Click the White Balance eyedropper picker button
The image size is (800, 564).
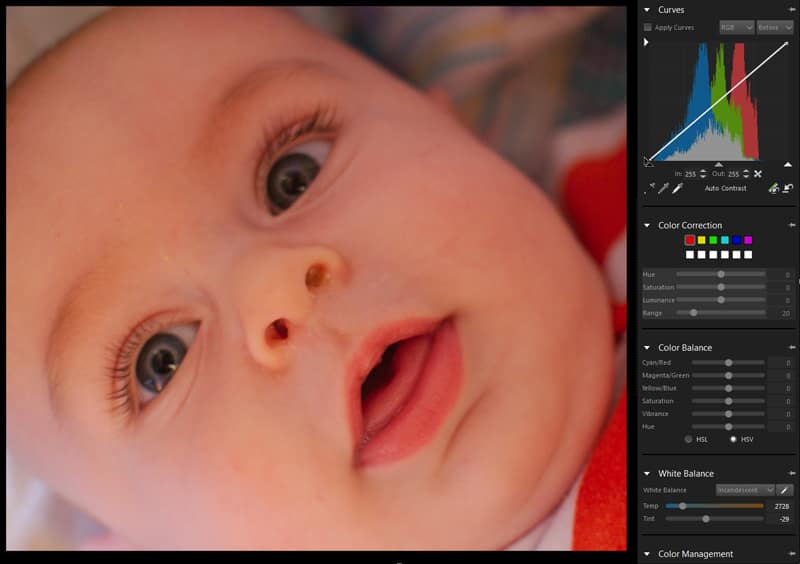(x=785, y=490)
